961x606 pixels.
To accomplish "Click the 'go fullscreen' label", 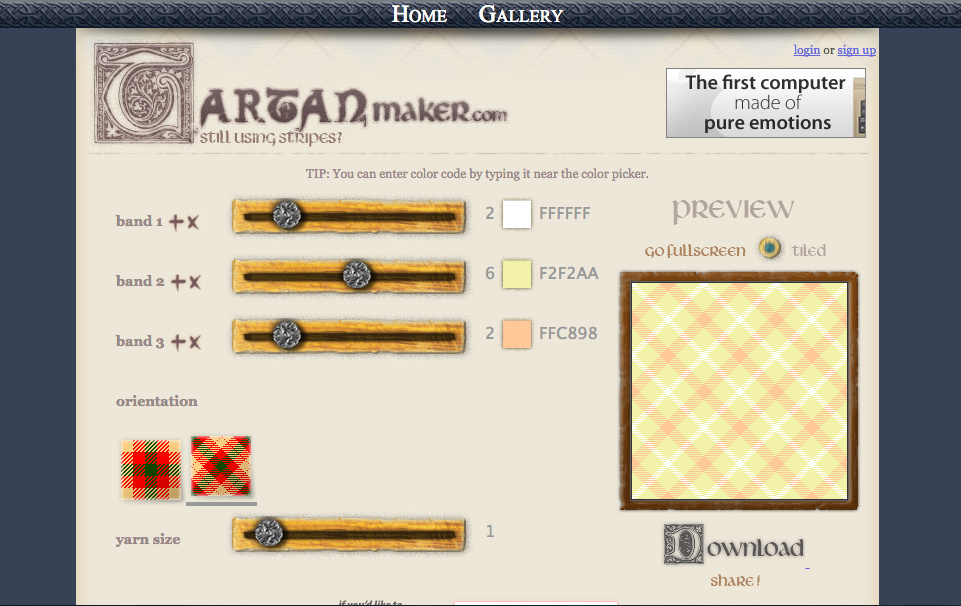I will pyautogui.click(x=695, y=251).
